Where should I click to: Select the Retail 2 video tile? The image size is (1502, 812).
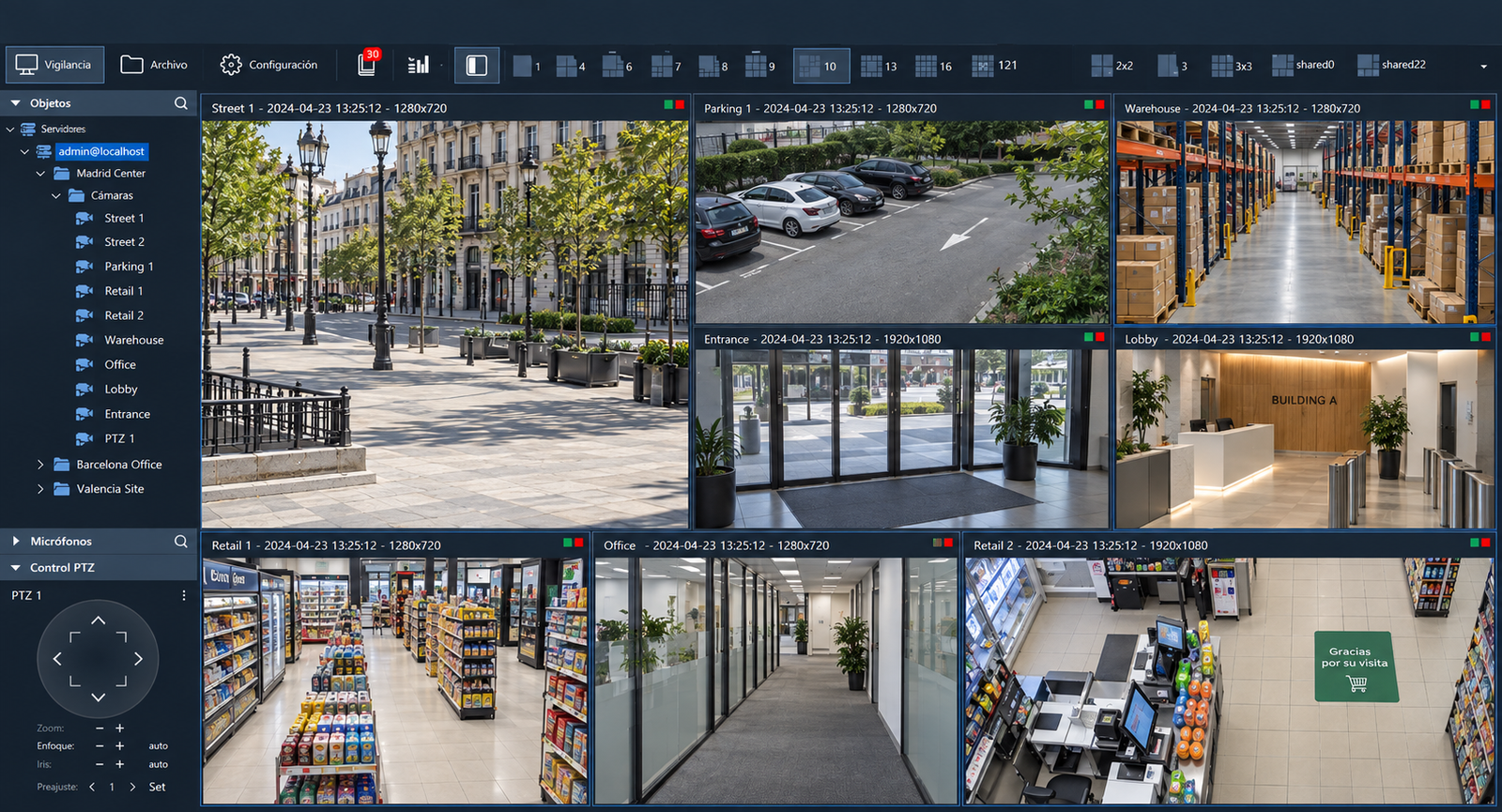pyautogui.click(x=1229, y=670)
